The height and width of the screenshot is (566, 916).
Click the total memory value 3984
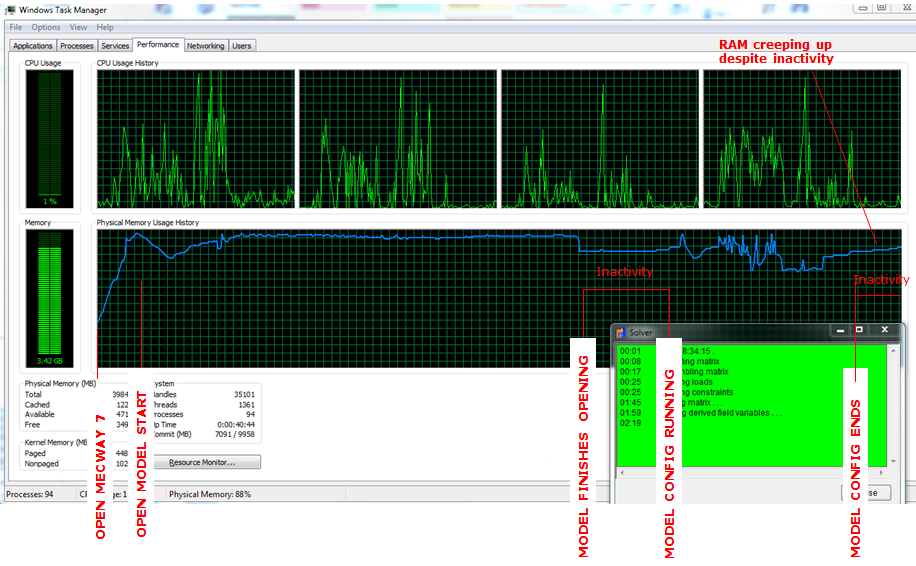point(120,394)
